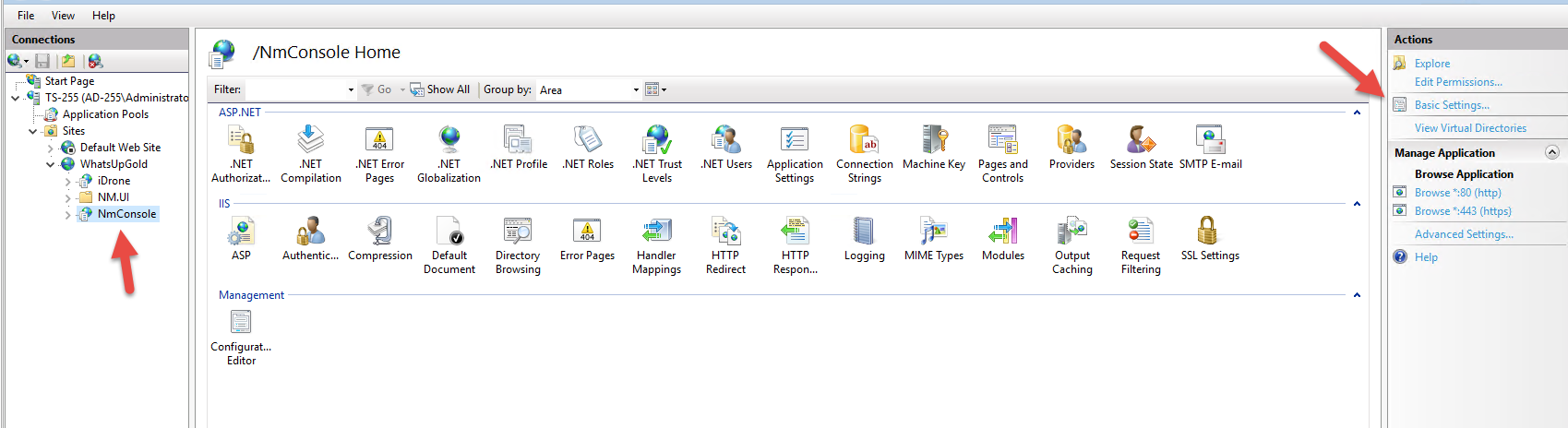1568x428 pixels.
Task: Browse application on *:80 (http)
Action: 1458,193
